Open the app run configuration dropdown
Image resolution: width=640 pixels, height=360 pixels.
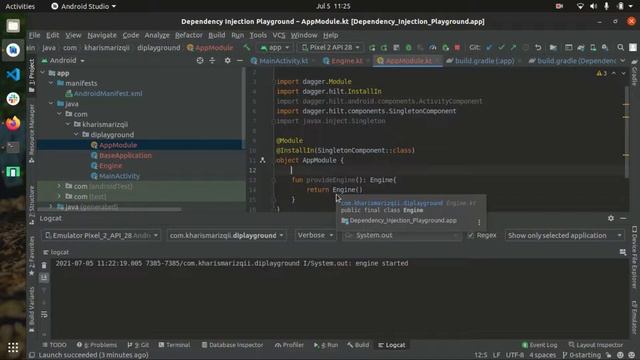pos(275,48)
